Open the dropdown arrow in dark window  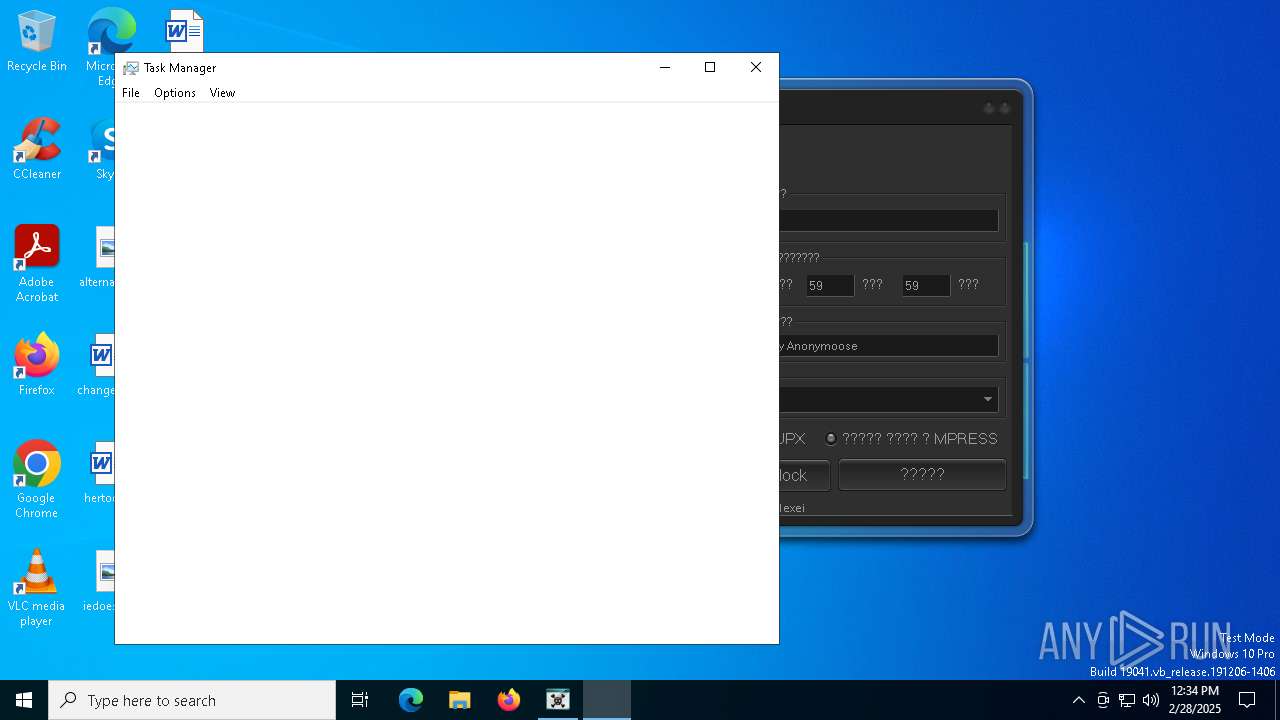click(x=988, y=399)
